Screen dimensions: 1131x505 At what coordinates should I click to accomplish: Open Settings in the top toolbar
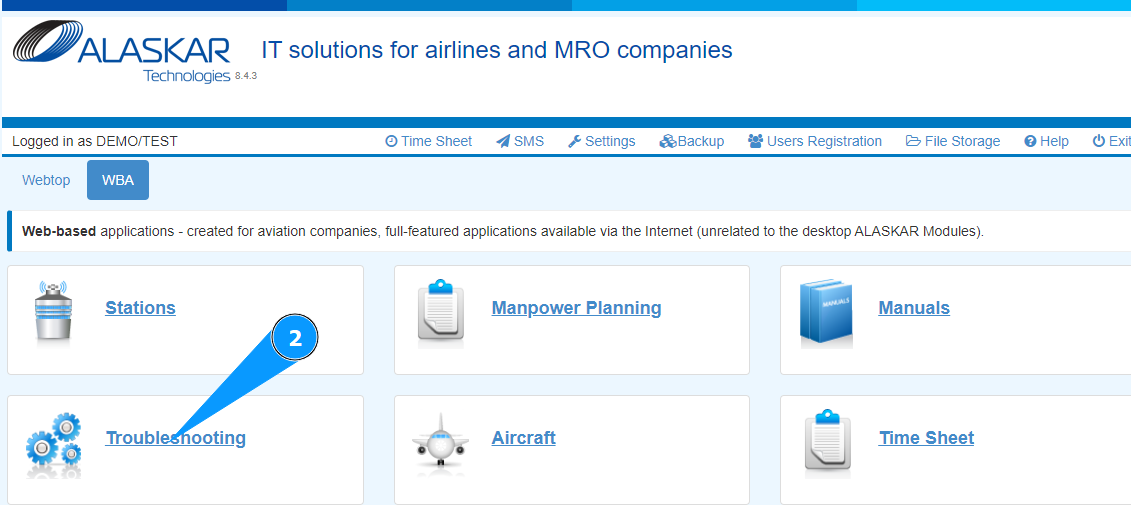tap(601, 141)
